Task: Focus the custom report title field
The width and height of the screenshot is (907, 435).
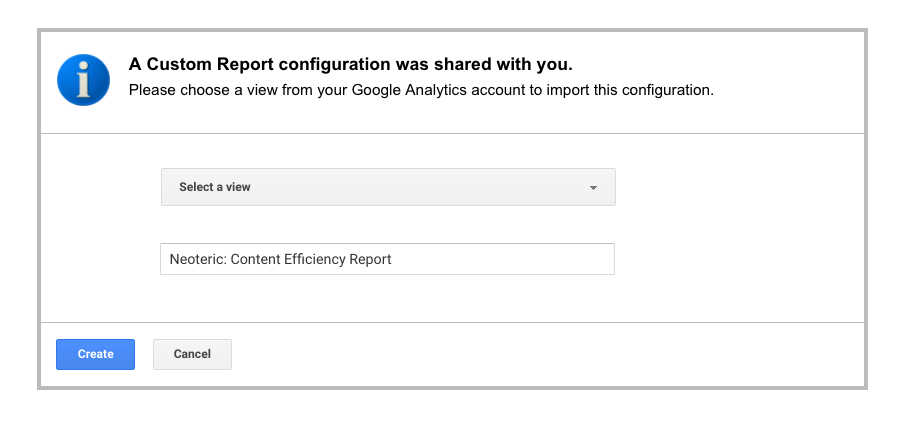Action: 387,259
